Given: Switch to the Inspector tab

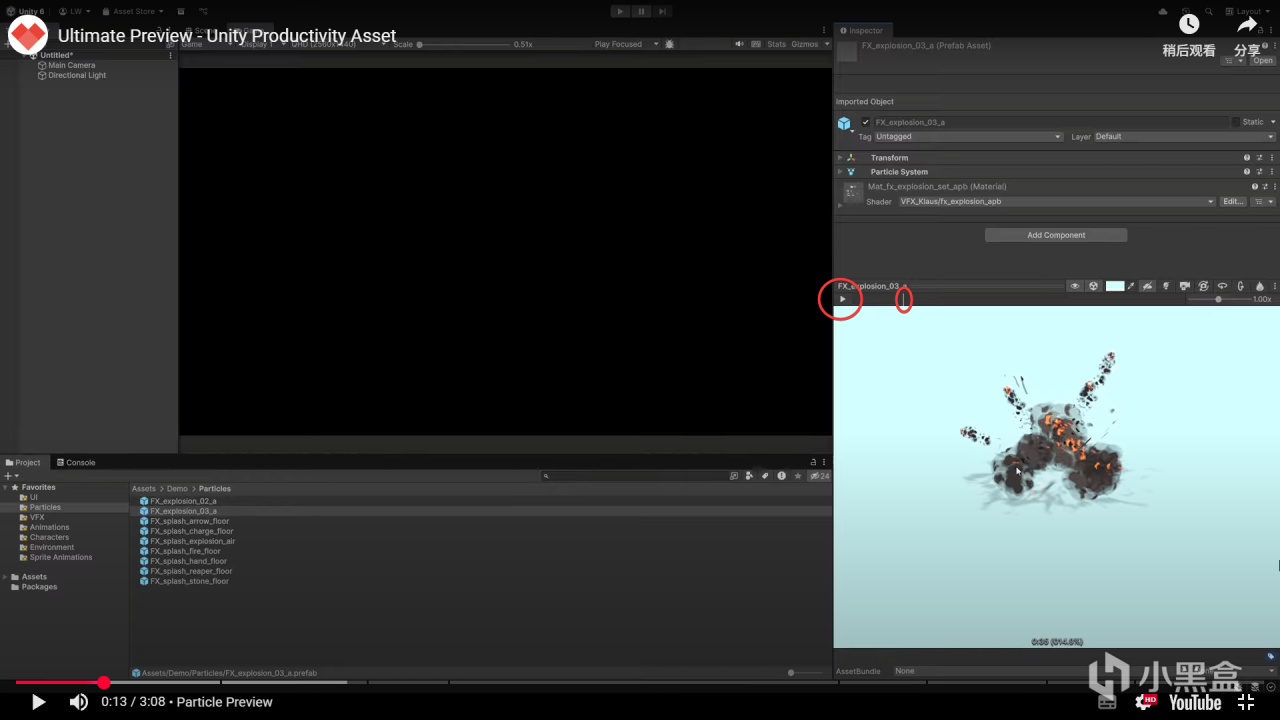Looking at the screenshot, I should [x=862, y=31].
